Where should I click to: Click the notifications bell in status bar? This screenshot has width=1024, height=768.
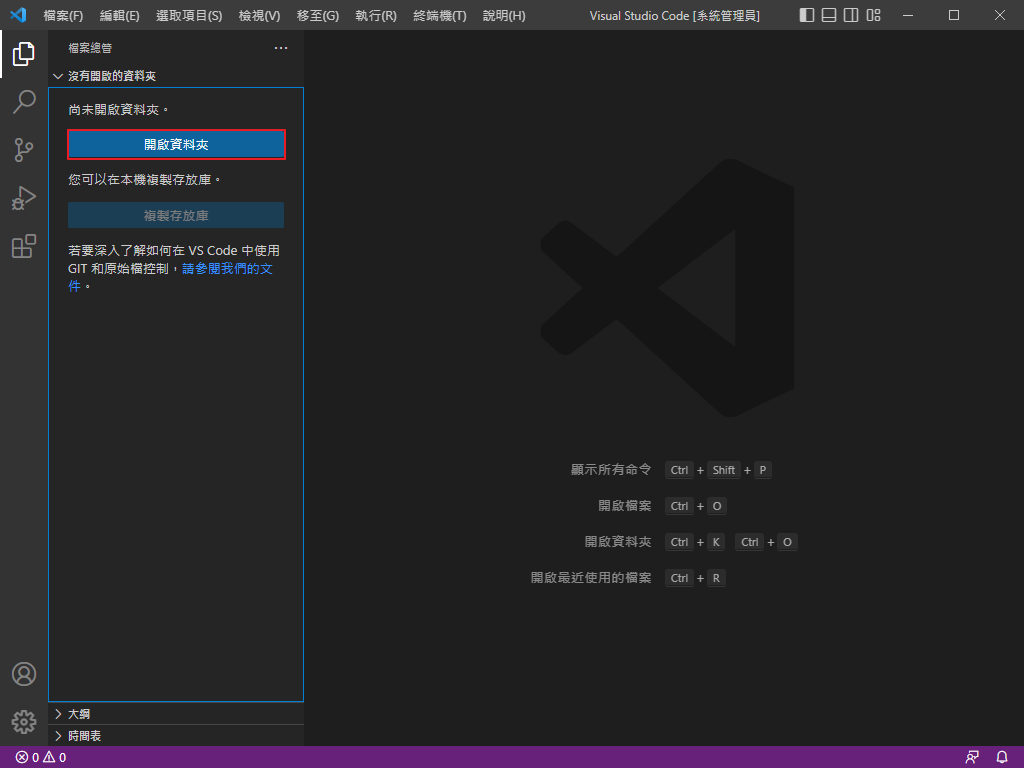tap(1002, 757)
